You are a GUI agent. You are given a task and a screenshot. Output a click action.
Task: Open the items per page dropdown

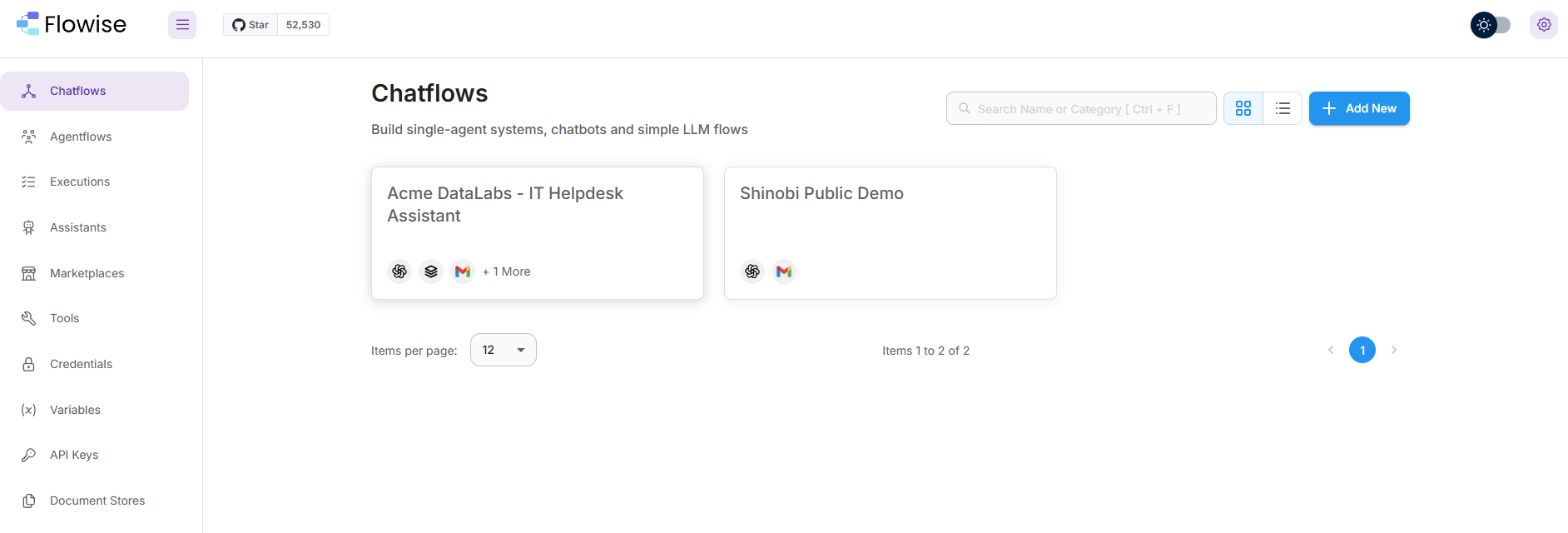pyautogui.click(x=504, y=350)
